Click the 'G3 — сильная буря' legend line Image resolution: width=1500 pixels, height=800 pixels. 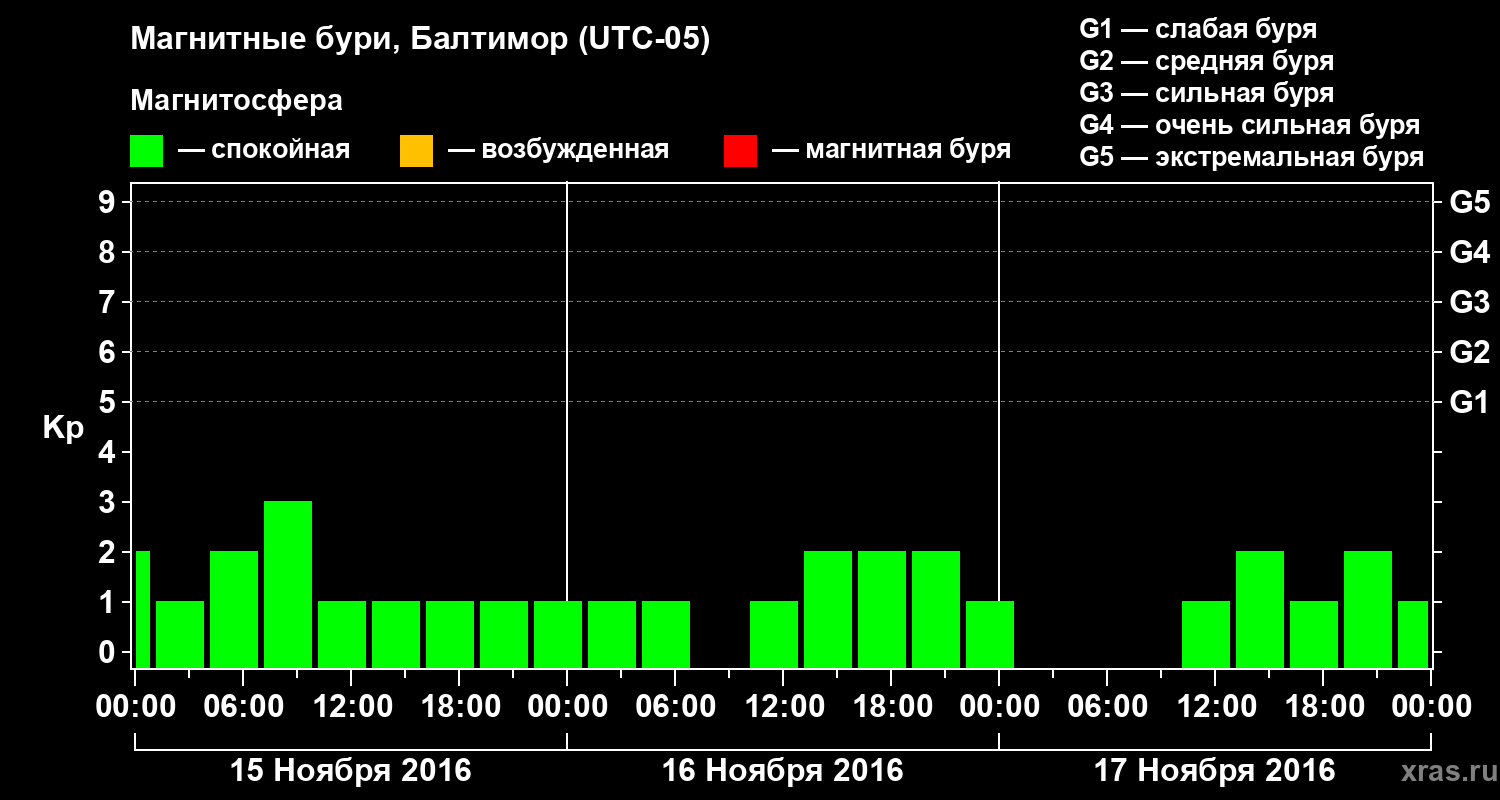pos(1206,93)
